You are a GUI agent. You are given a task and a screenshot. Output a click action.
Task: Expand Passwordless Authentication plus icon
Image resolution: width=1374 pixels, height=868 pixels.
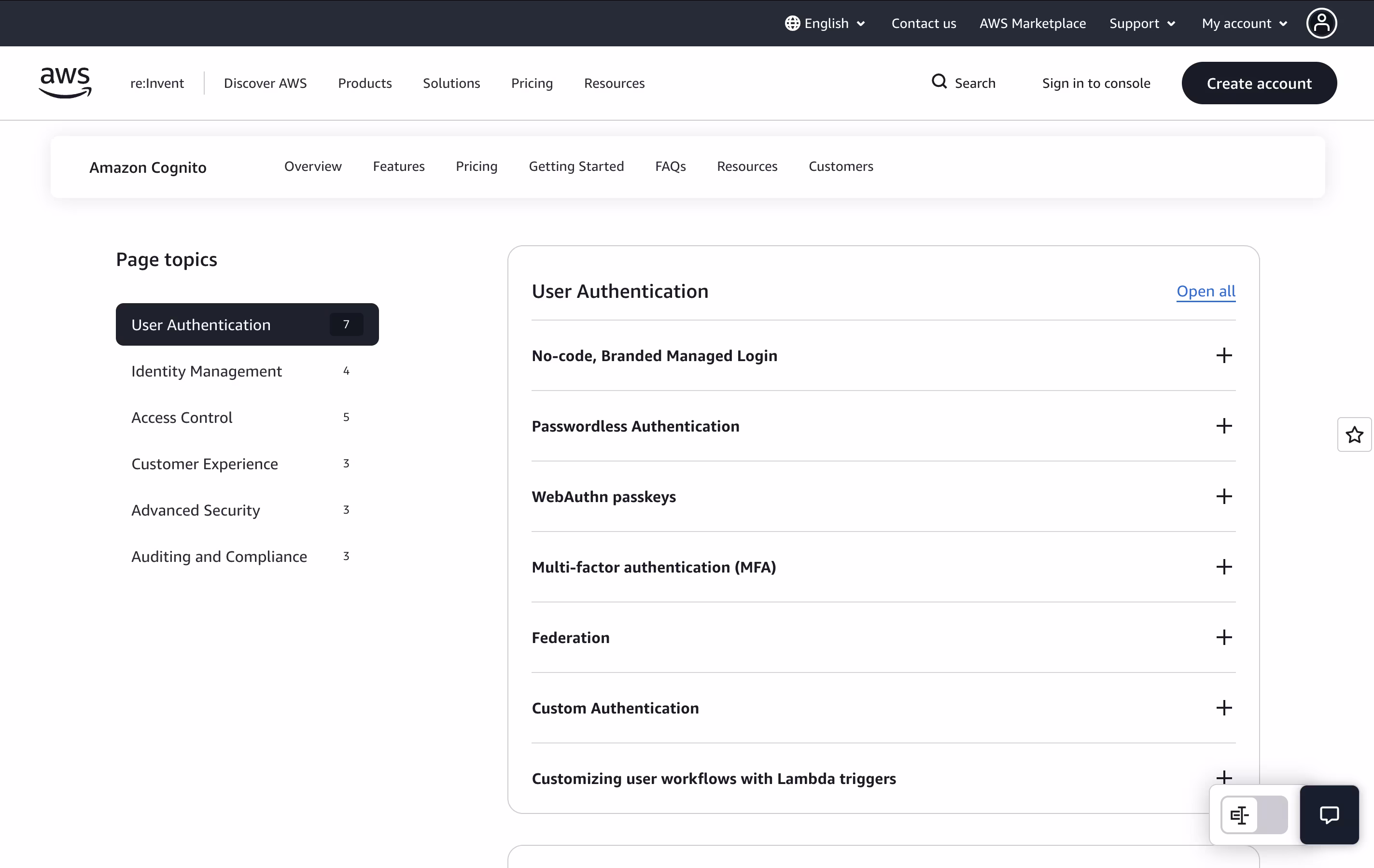(1223, 426)
